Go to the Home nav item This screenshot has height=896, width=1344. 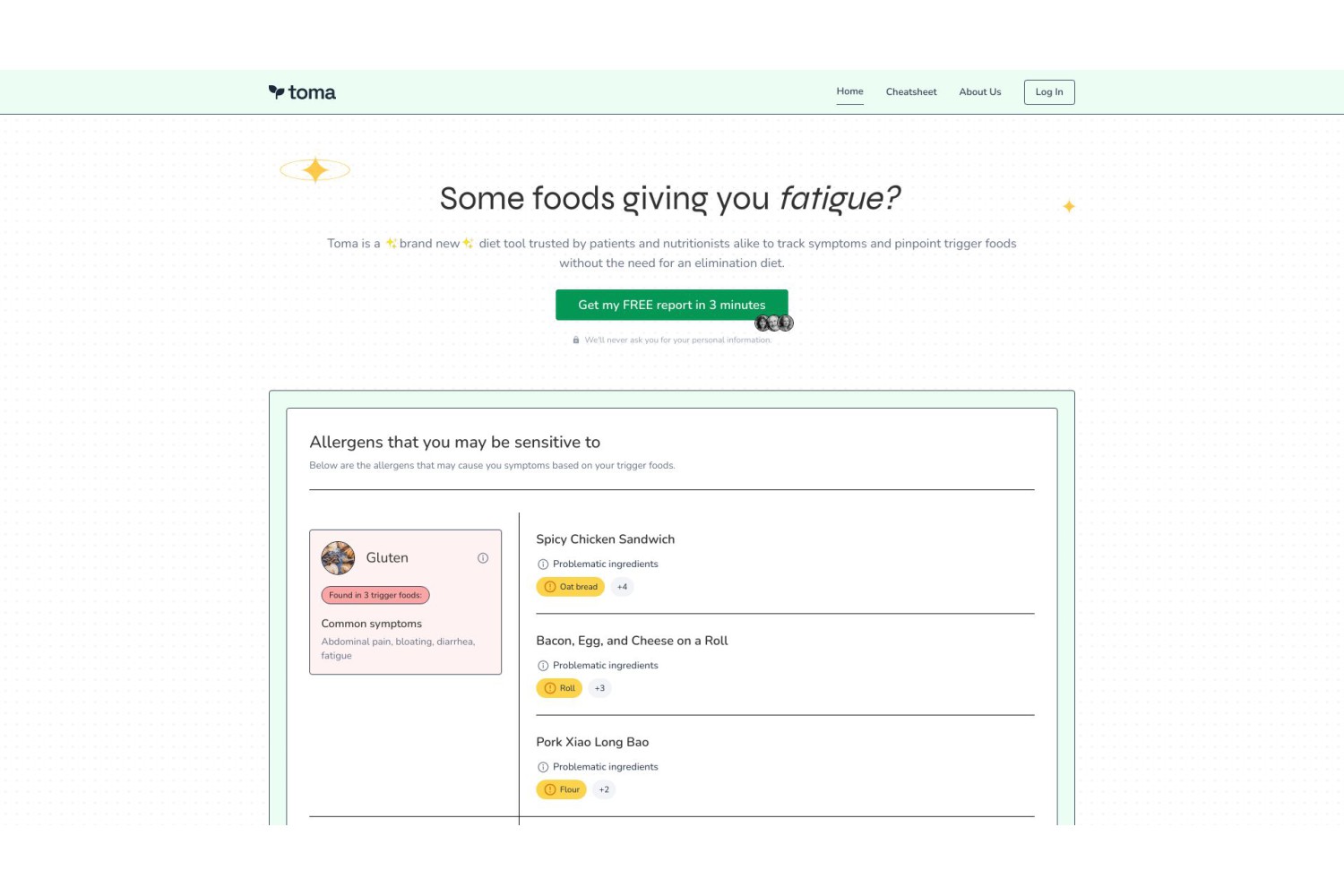[x=849, y=91]
